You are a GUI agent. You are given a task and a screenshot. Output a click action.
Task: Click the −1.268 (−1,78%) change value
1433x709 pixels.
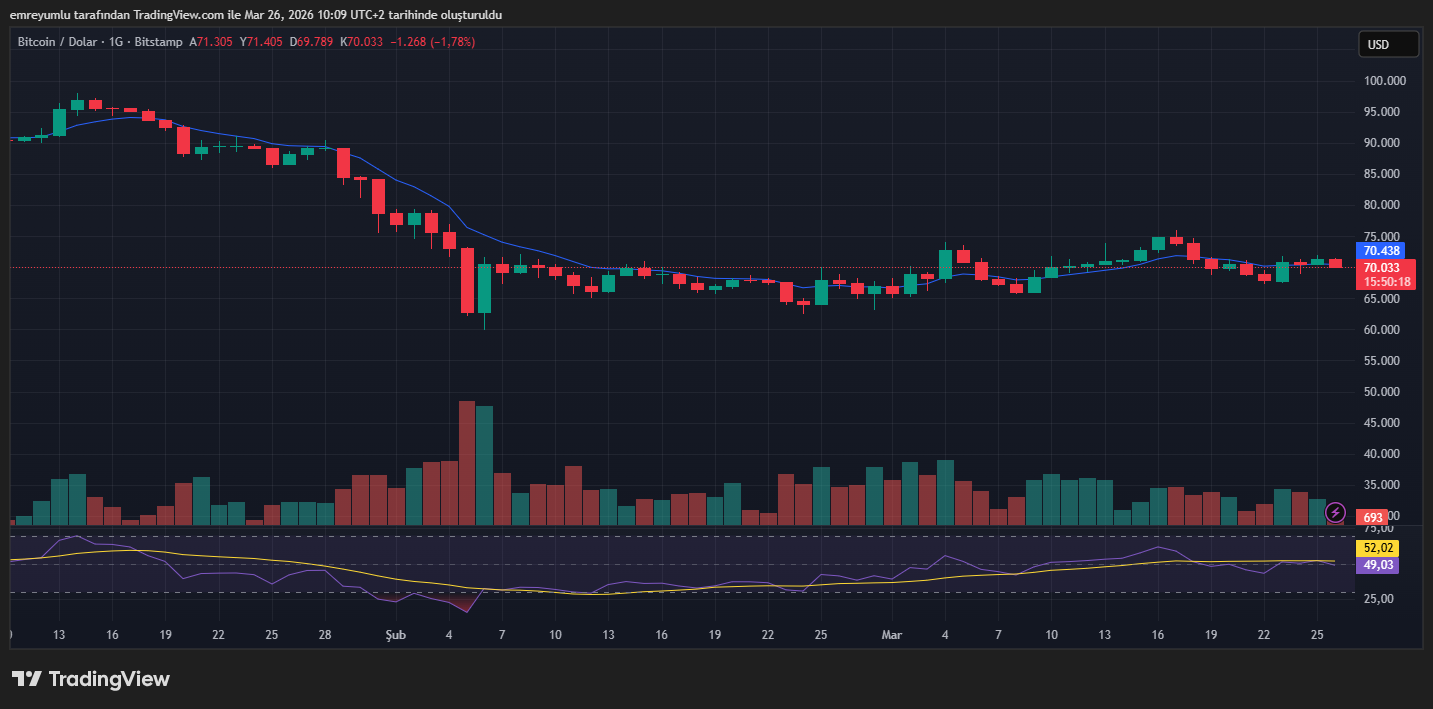[x=432, y=42]
